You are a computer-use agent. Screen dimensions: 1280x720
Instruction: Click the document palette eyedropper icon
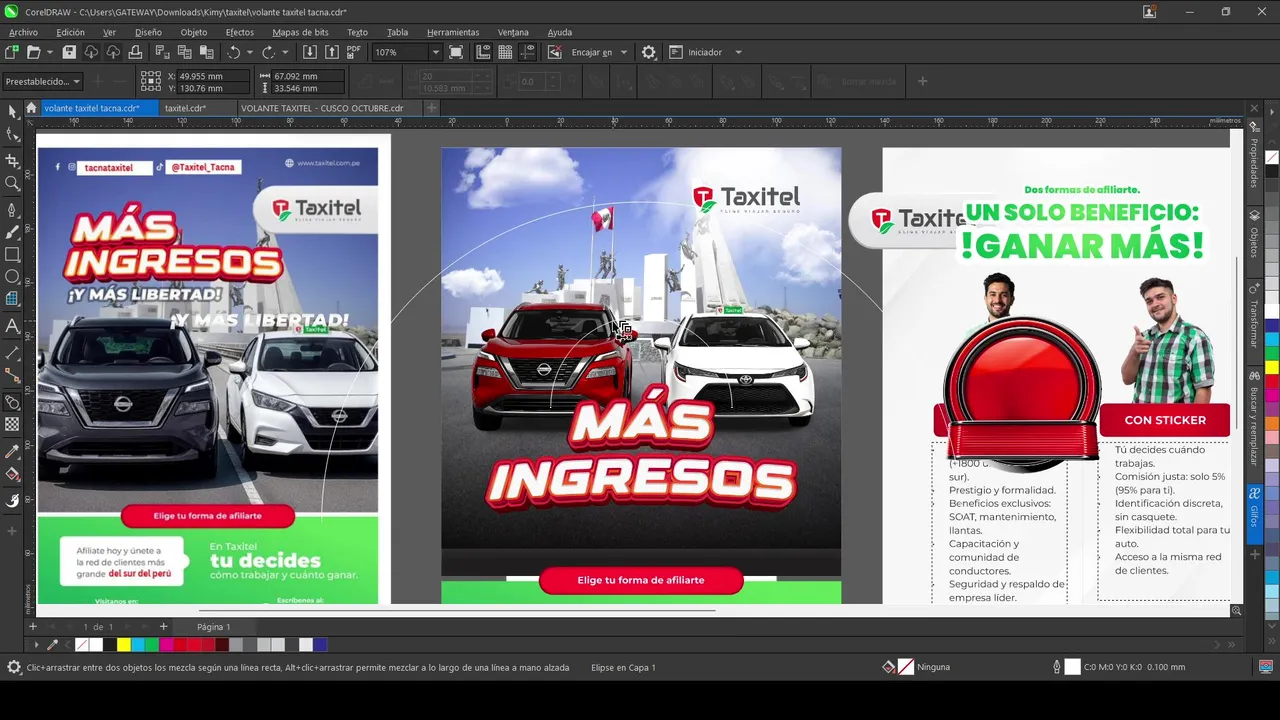tap(53, 645)
